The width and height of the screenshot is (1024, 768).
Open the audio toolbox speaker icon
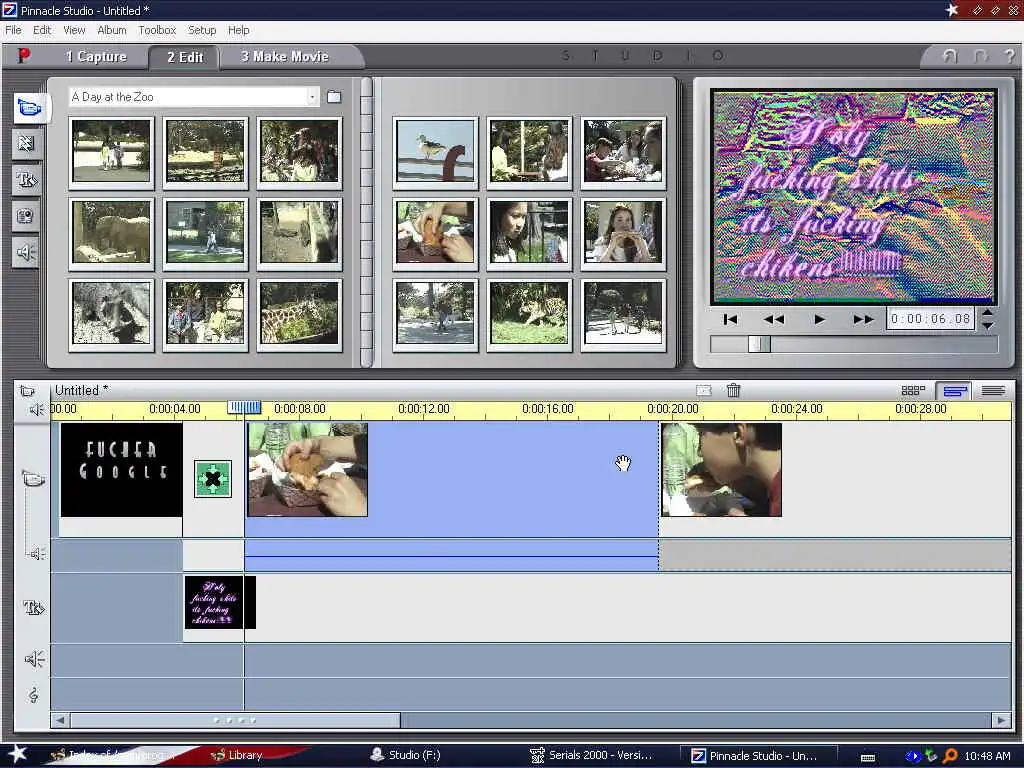click(x=36, y=409)
